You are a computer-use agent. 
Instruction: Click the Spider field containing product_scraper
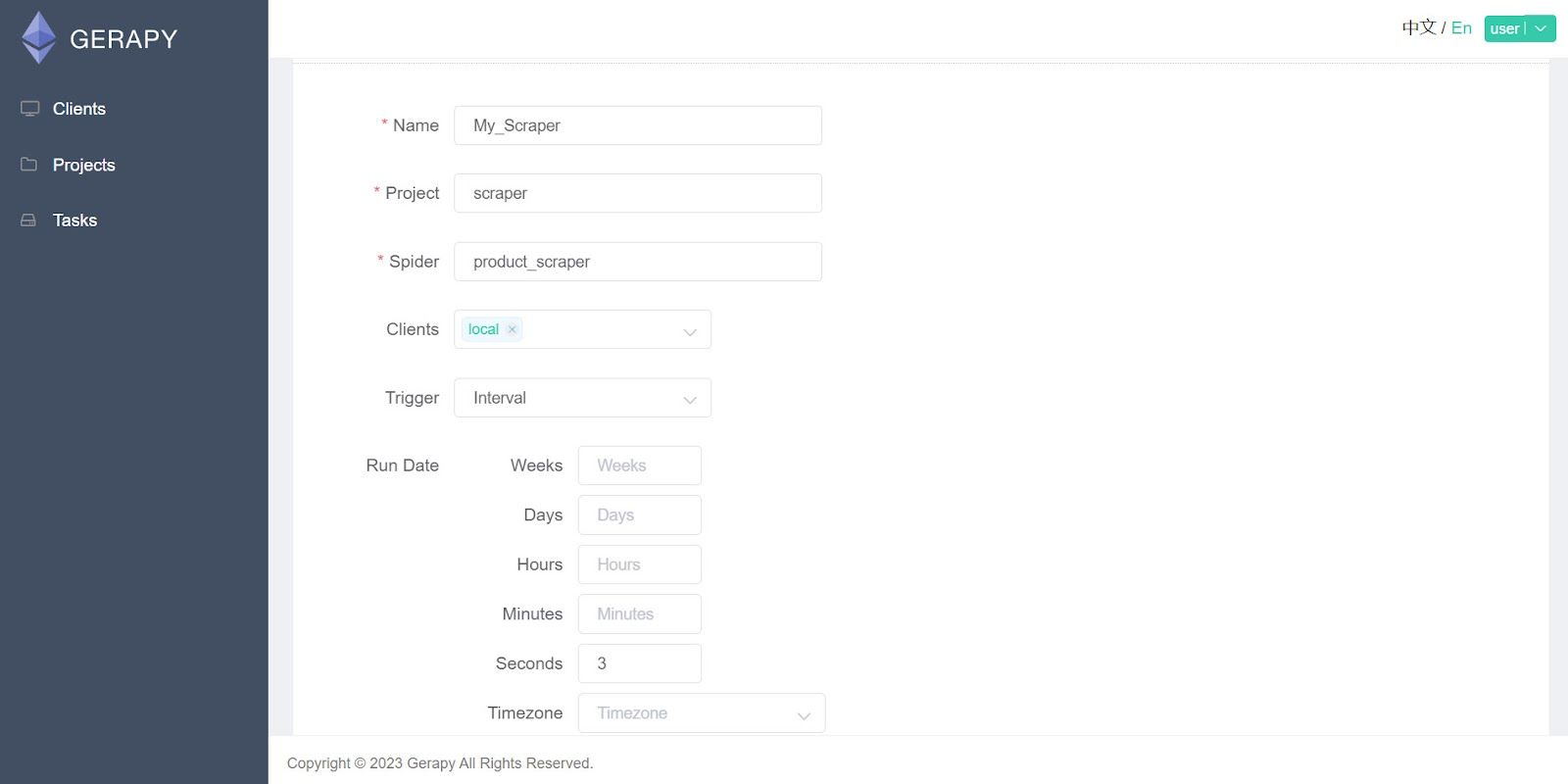point(638,262)
